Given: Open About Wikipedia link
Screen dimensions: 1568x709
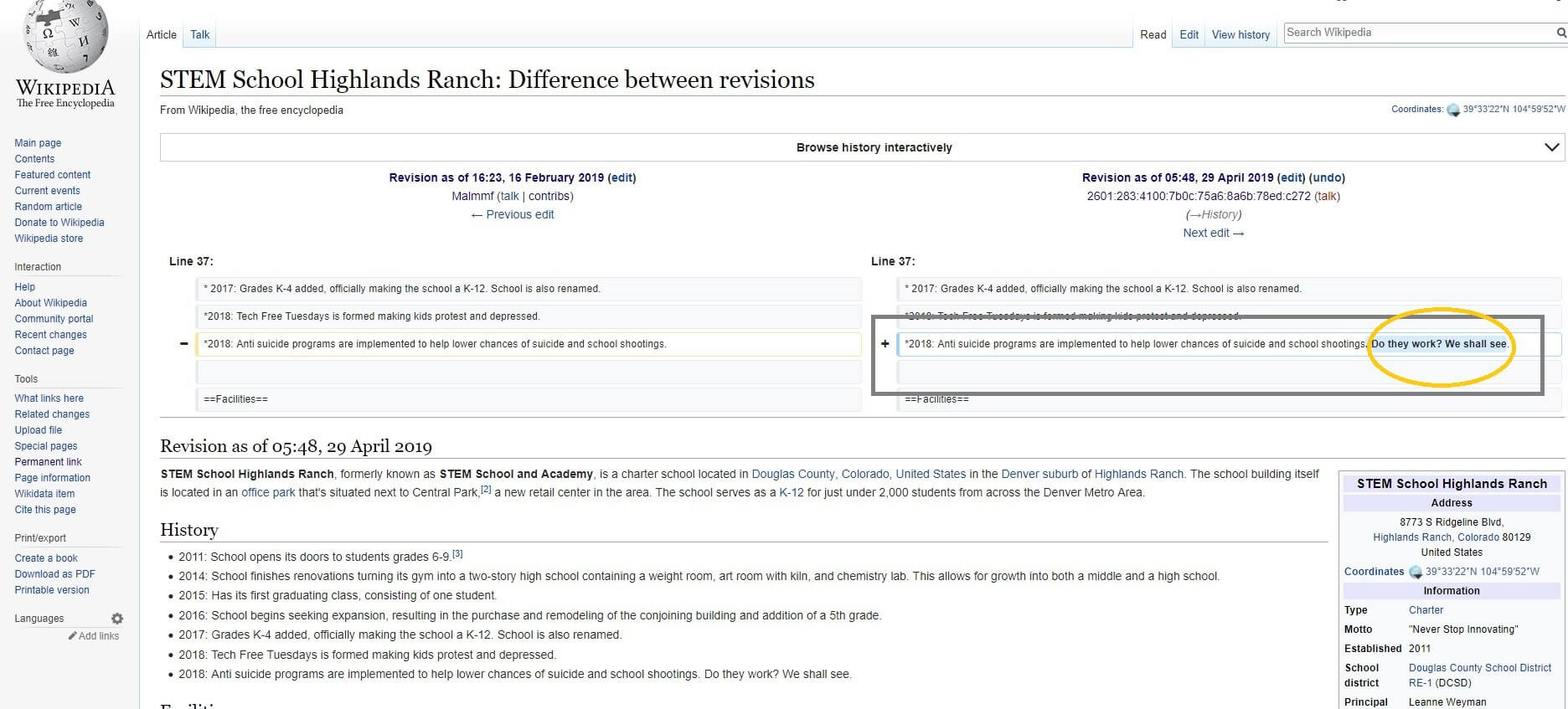Looking at the screenshot, I should coord(50,303).
